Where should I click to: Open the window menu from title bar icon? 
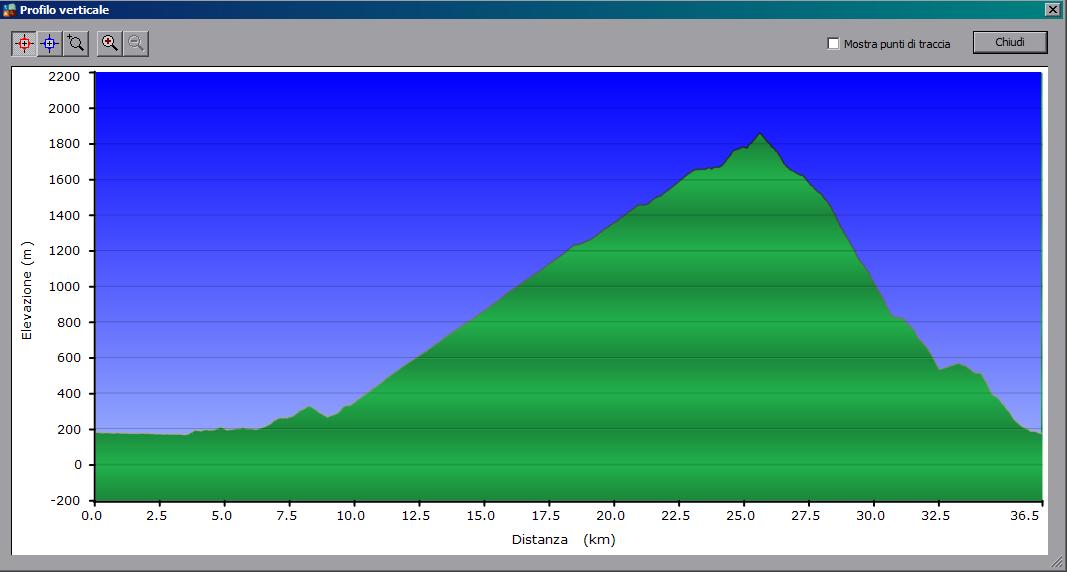coord(10,10)
